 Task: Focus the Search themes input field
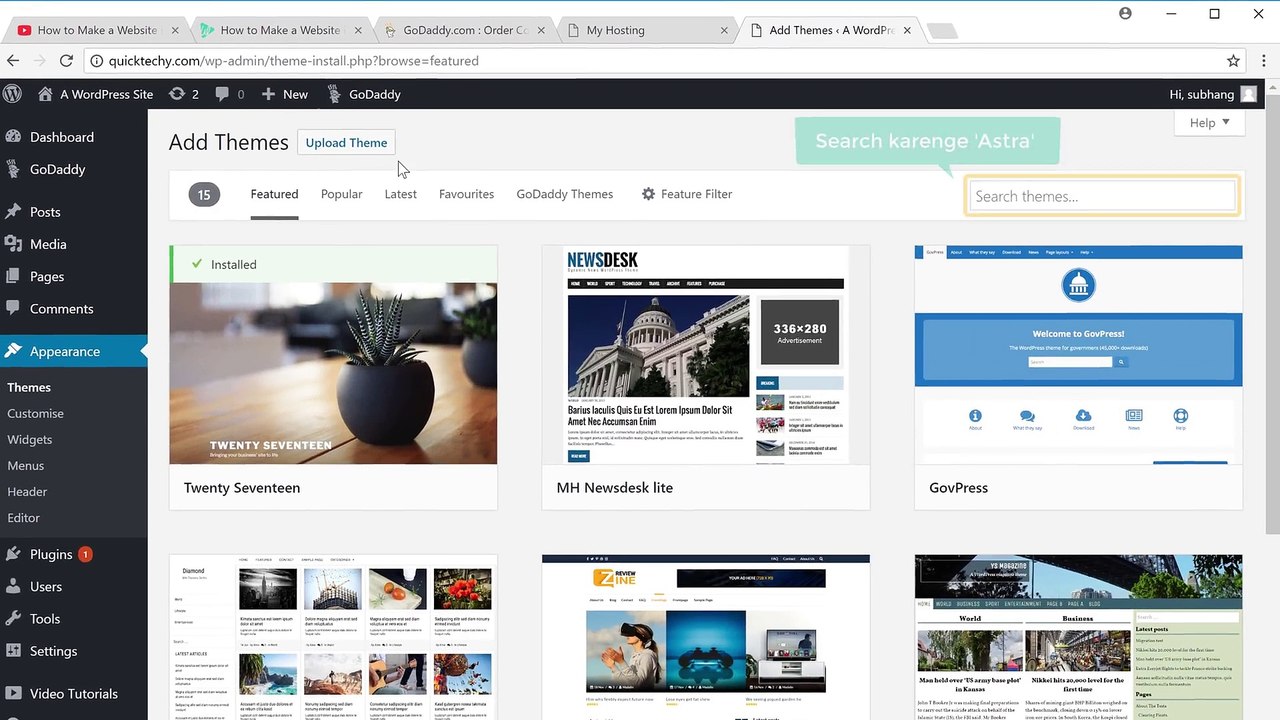pos(1102,196)
